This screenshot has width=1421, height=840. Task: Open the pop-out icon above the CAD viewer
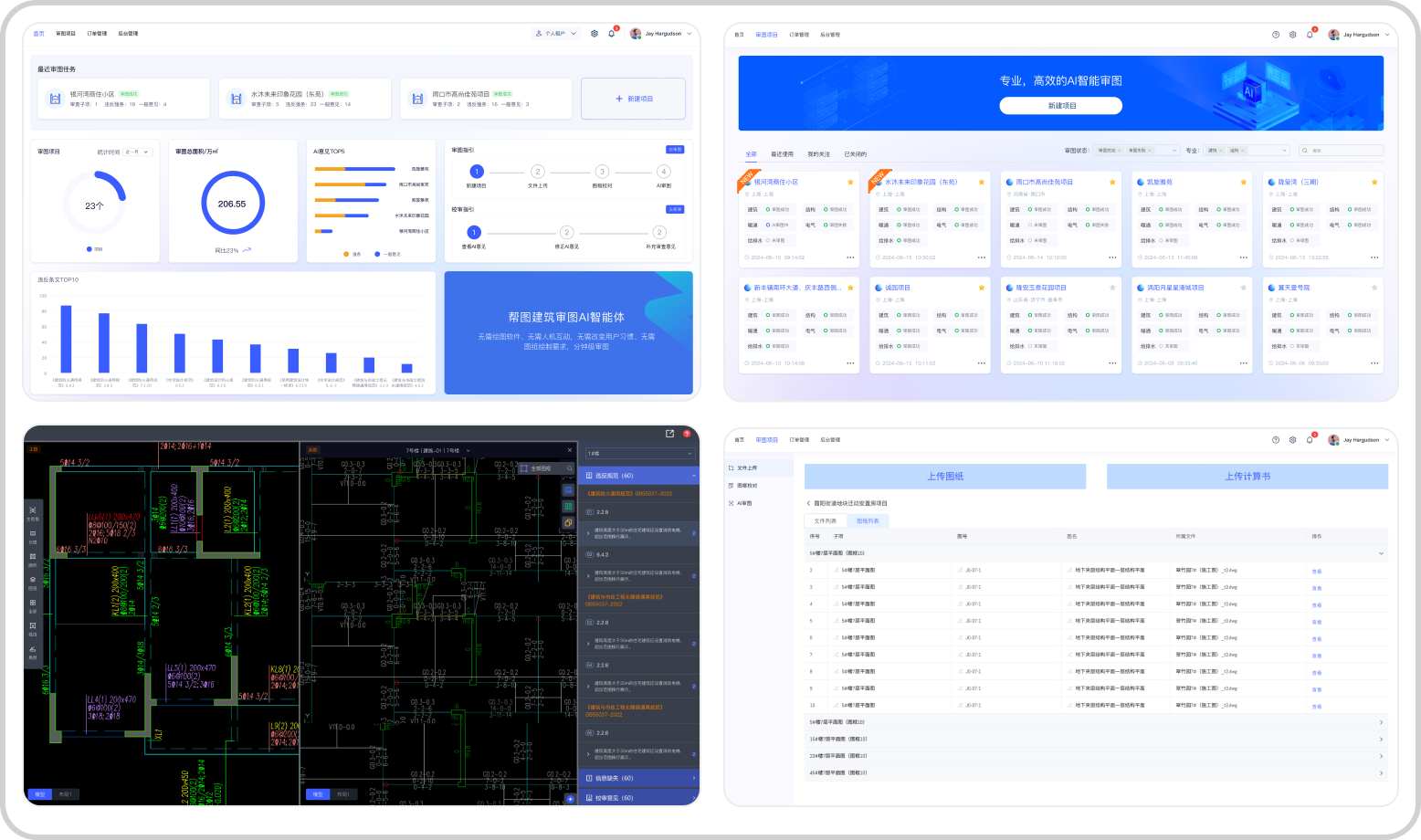(669, 434)
